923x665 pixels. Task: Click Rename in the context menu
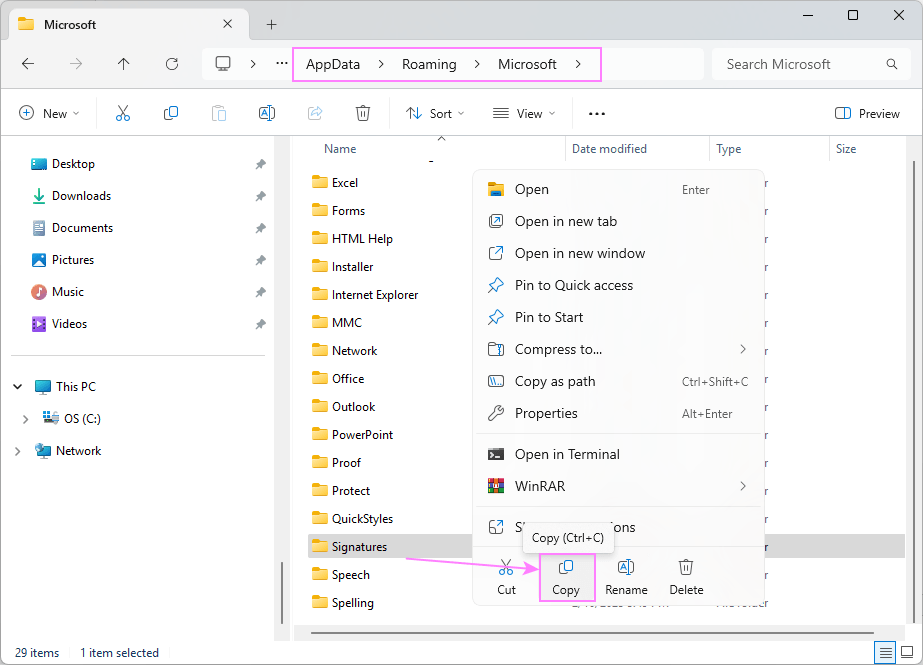click(626, 577)
